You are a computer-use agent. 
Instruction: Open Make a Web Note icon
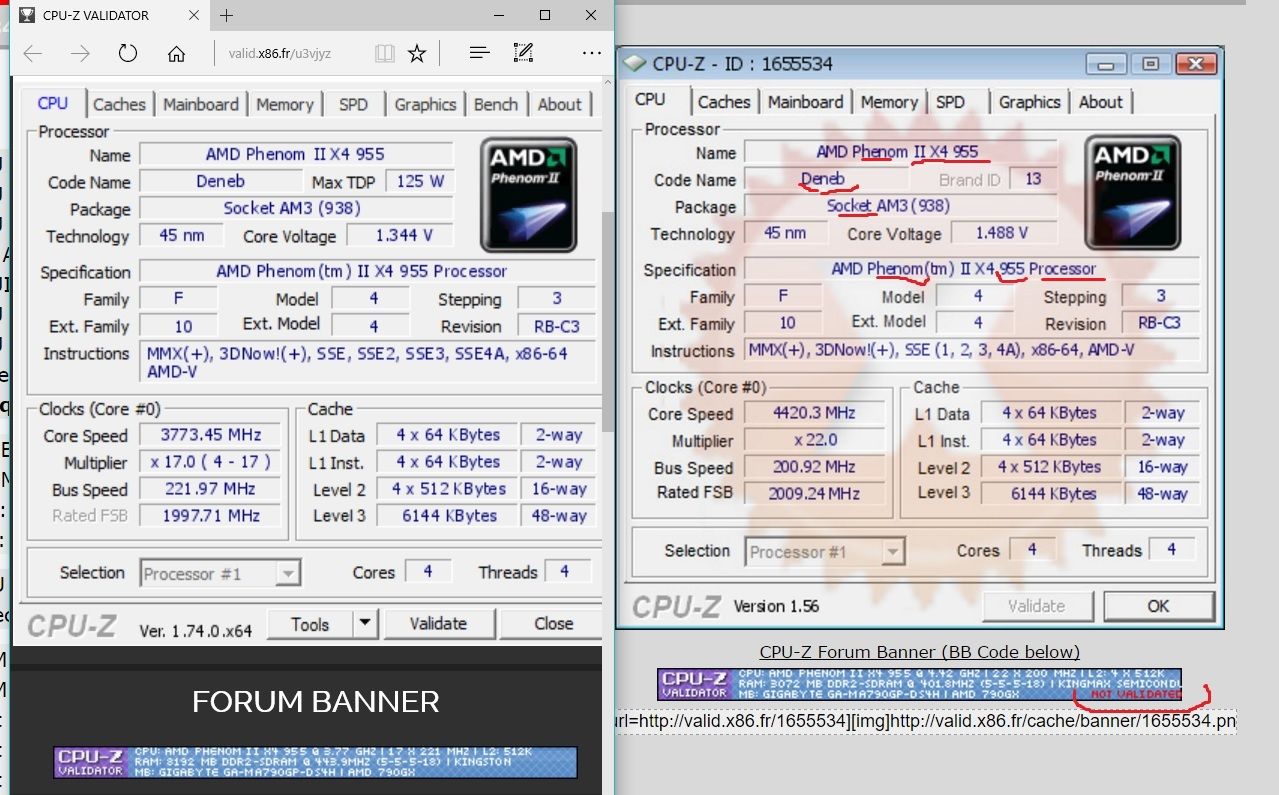pyautogui.click(x=523, y=53)
